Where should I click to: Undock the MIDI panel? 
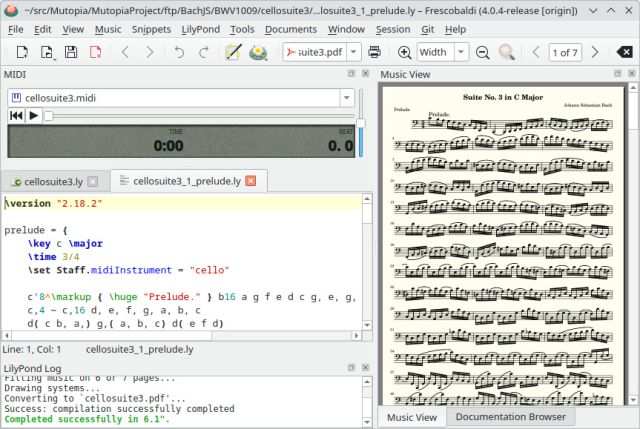(x=351, y=73)
